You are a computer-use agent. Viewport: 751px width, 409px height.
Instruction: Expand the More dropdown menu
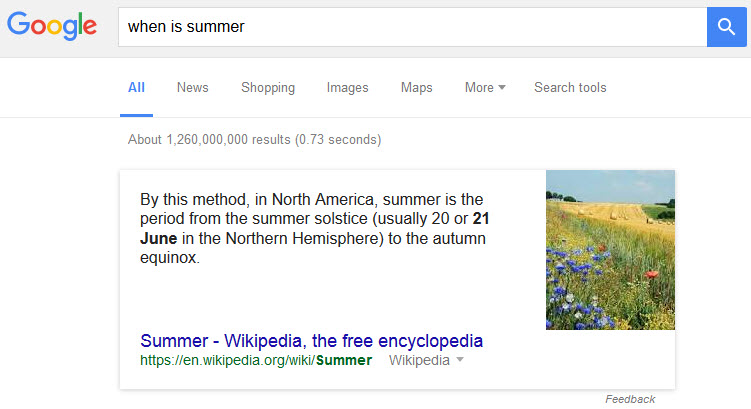(x=485, y=88)
